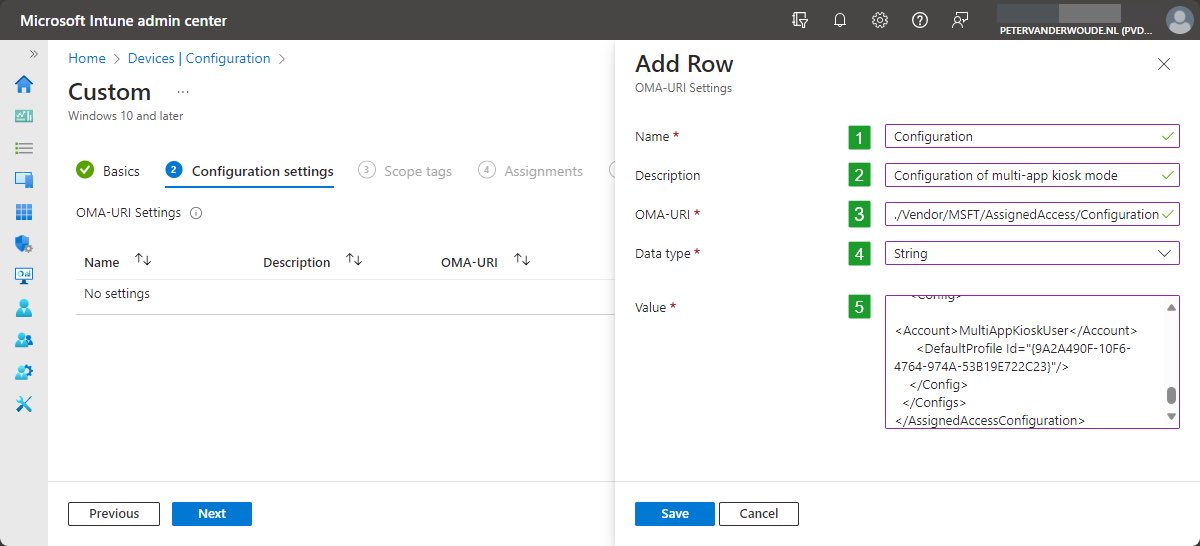Close the Add Row panel
This screenshot has height=546, width=1200.
point(1163,64)
